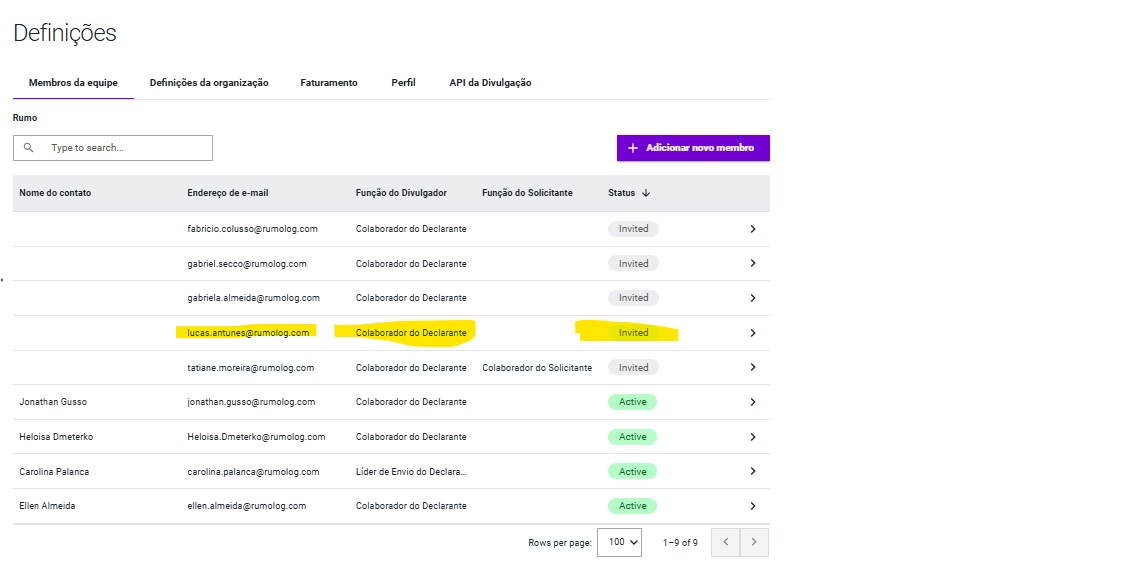The image size is (1132, 566).
Task: Click Active badge for Carolina Palanca
Action: pos(632,471)
